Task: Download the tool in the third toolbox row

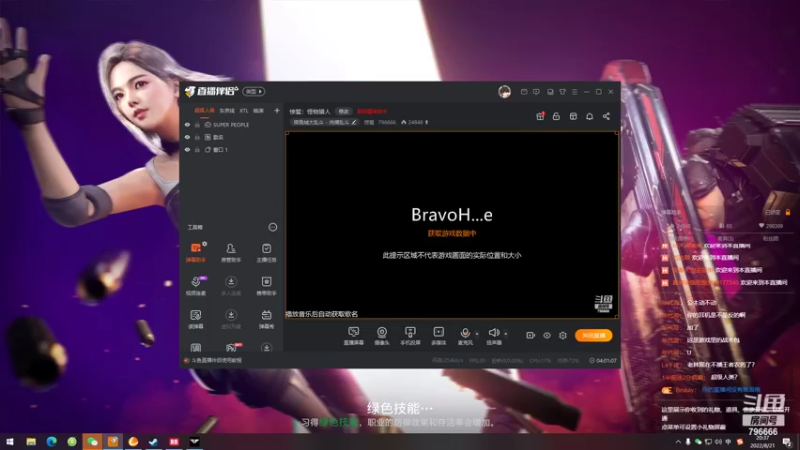Action: [x=231, y=319]
